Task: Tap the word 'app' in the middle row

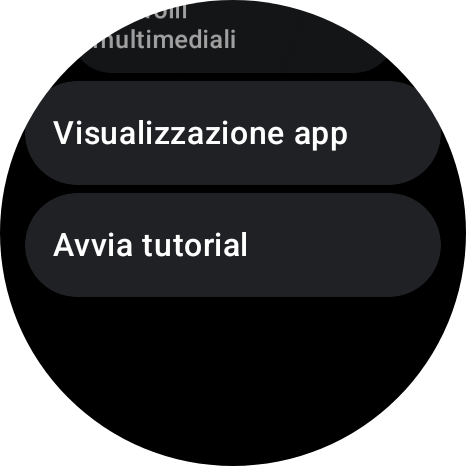Action: tap(321, 136)
